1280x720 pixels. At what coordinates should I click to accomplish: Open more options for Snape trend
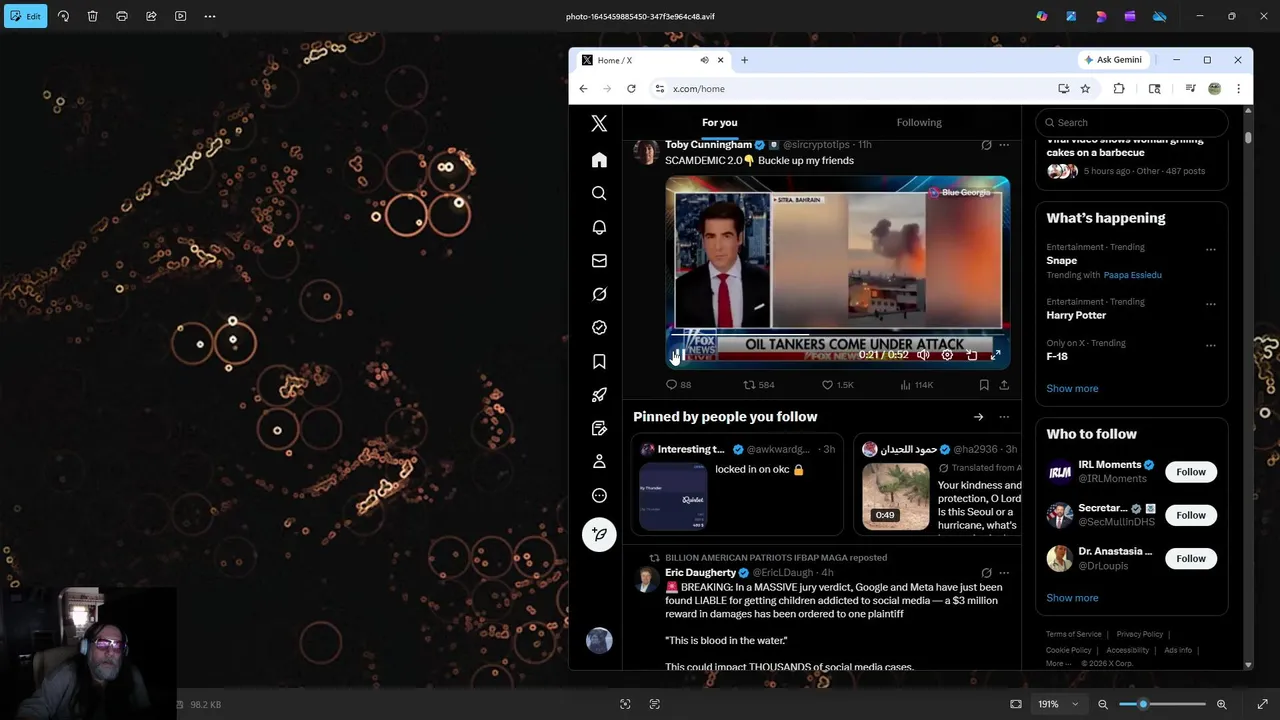click(x=1210, y=249)
